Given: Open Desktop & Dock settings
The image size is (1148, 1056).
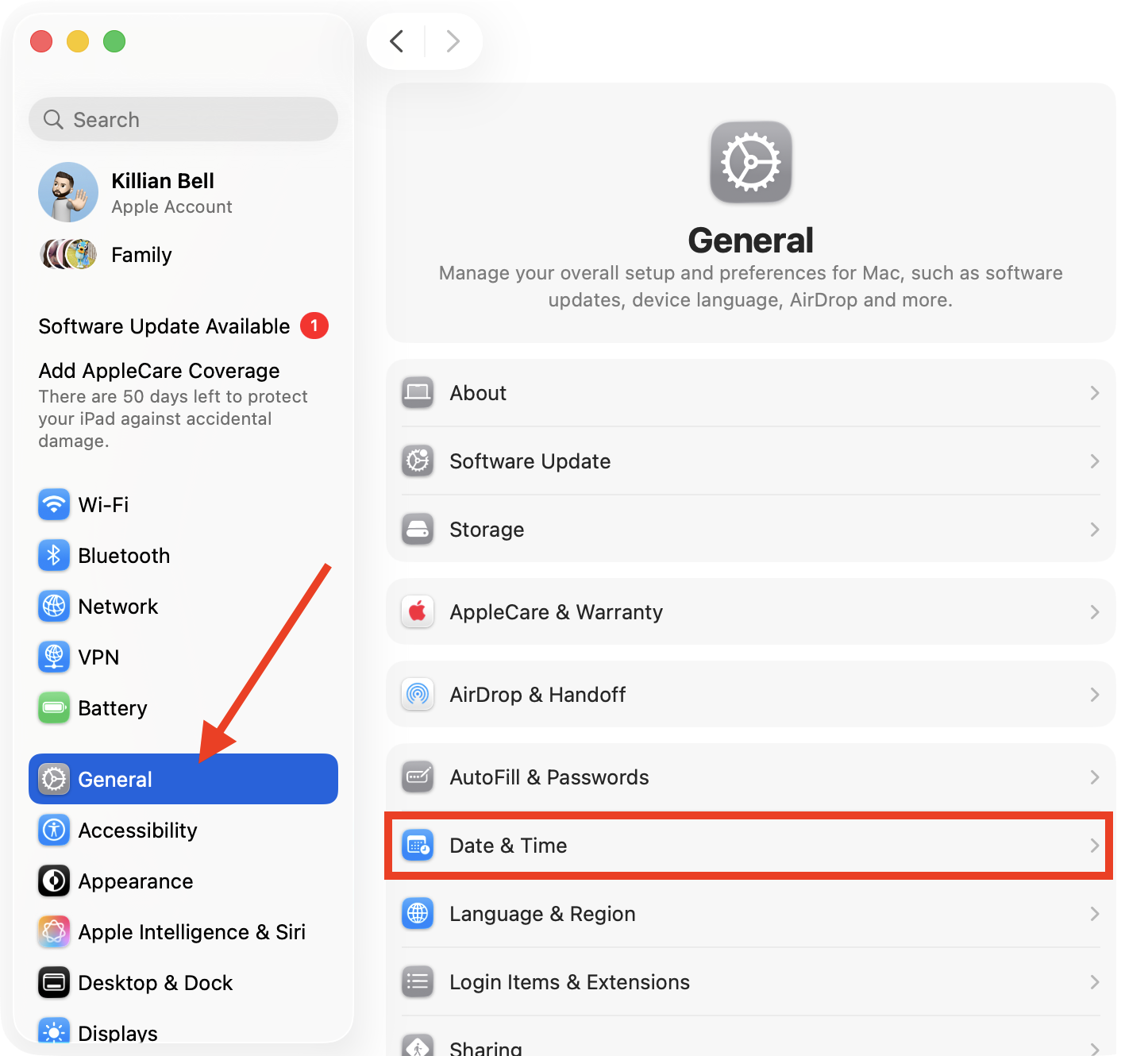Looking at the screenshot, I should tap(155, 982).
